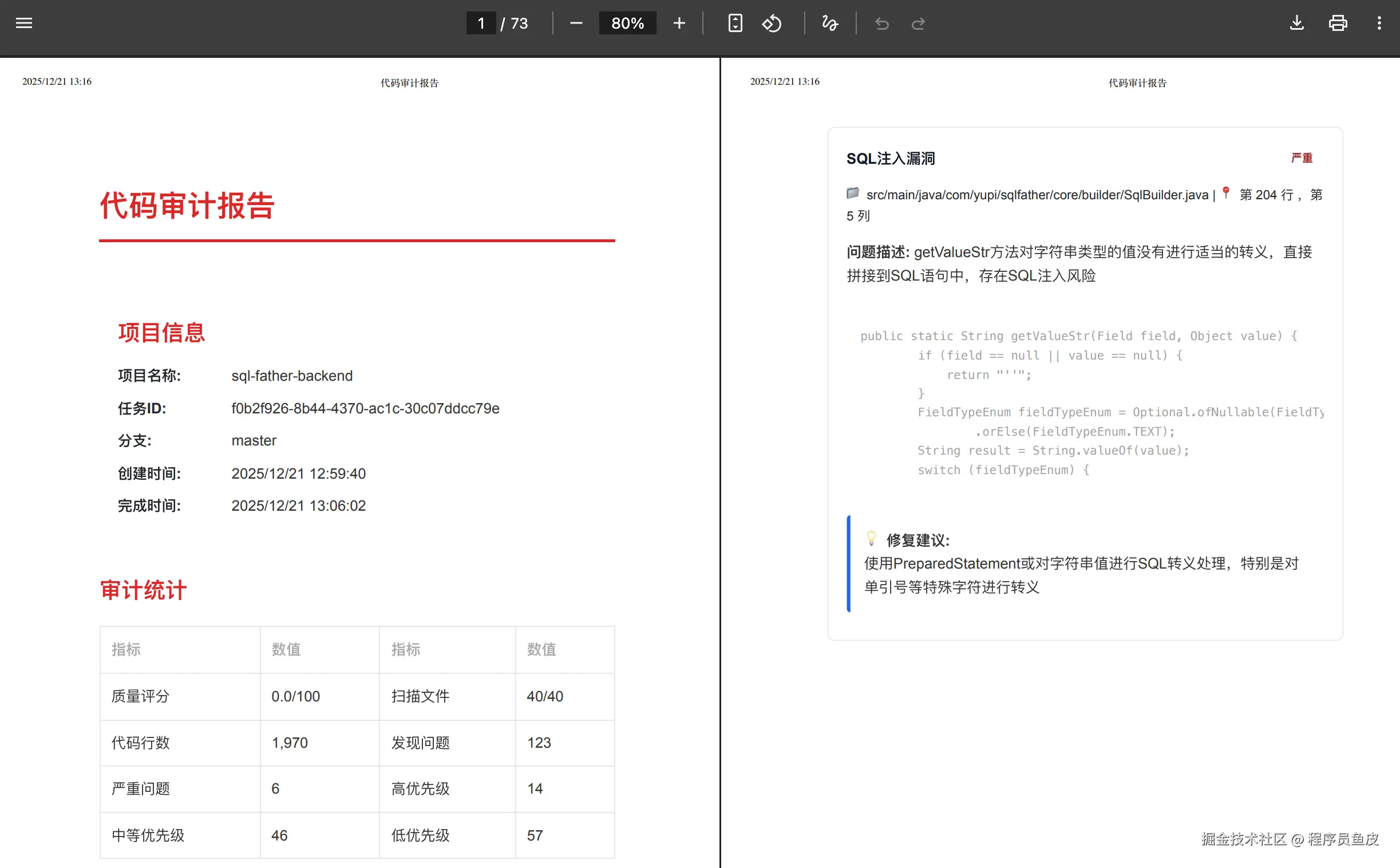Image resolution: width=1400 pixels, height=868 pixels.
Task: Click the redo arrow icon
Action: point(918,23)
